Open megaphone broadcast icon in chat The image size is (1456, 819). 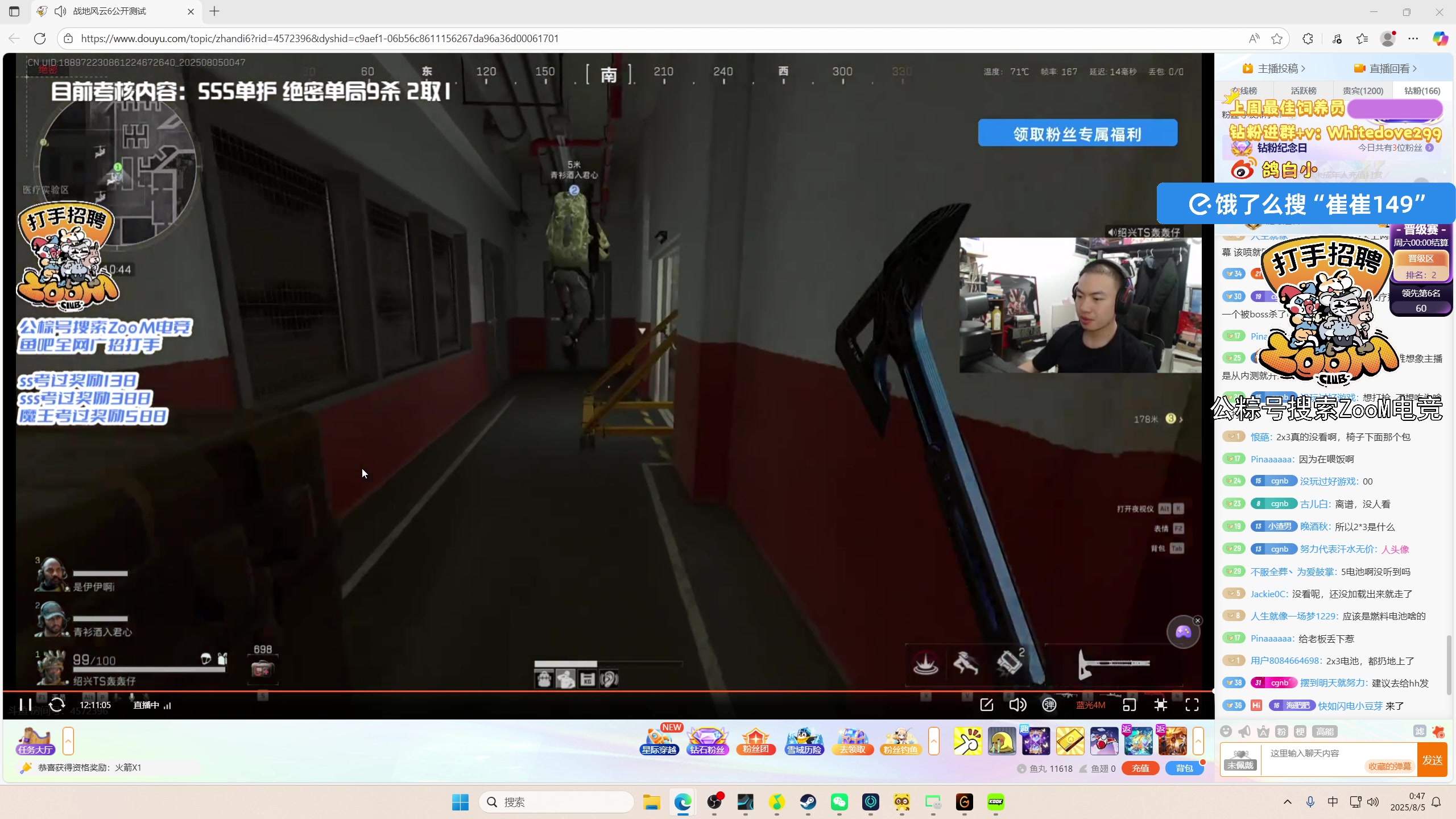tap(1244, 731)
